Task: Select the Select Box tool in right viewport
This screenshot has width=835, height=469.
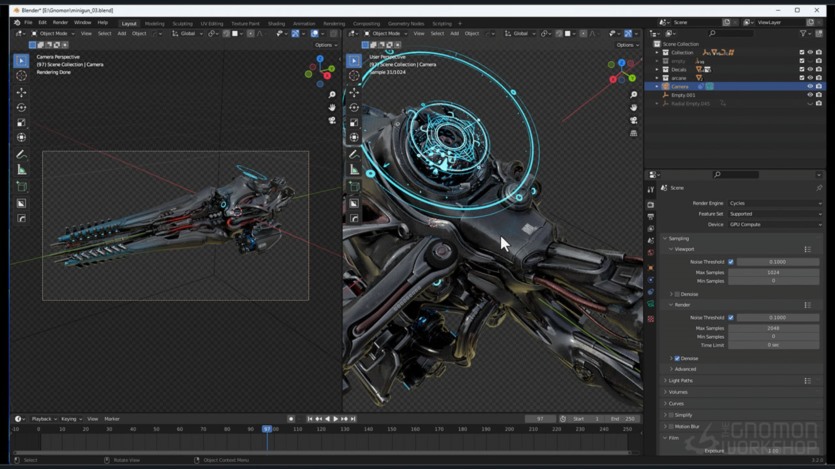Action: 354,61
